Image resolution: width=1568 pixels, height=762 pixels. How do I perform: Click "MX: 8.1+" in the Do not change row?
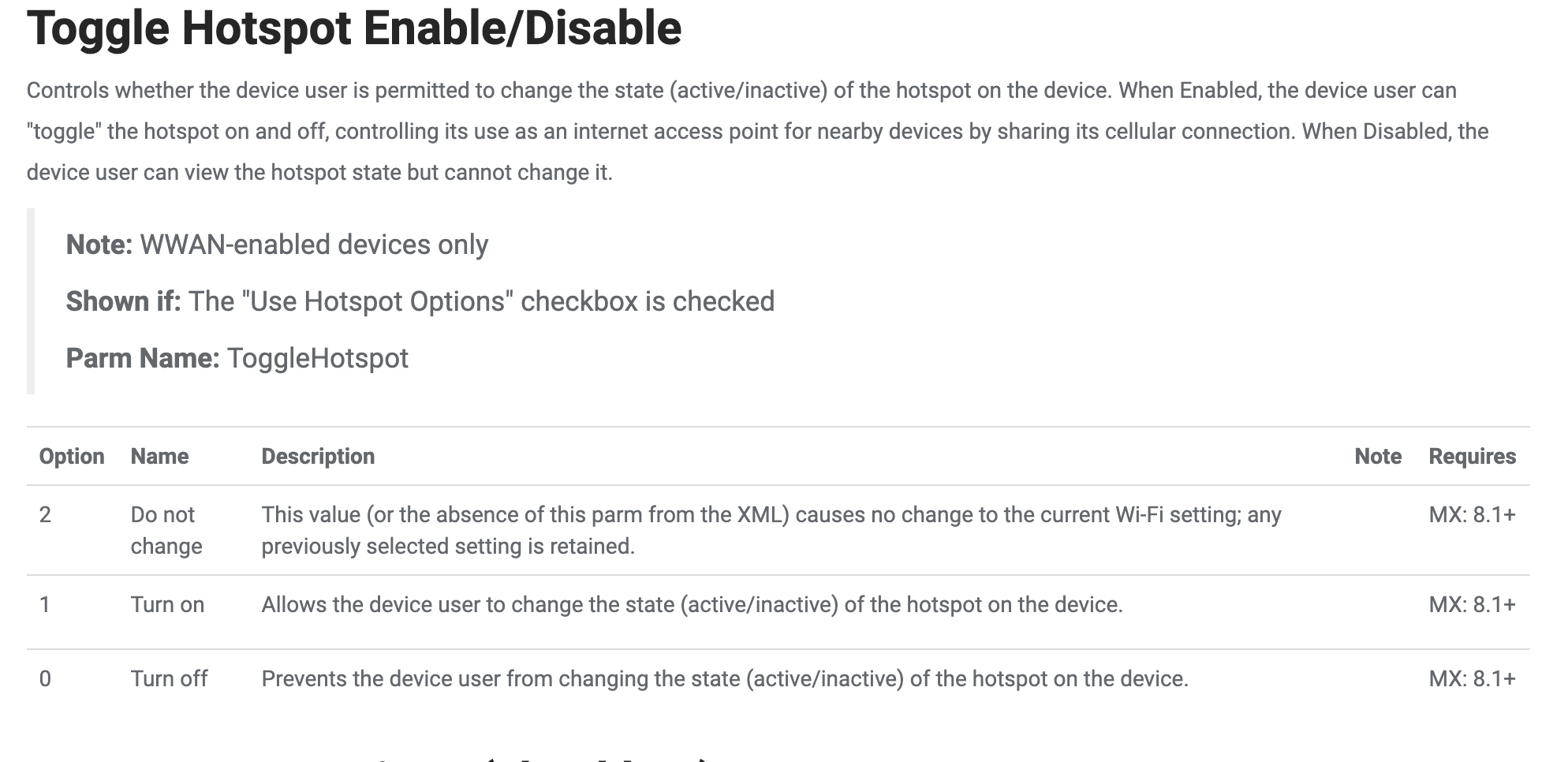1472,515
